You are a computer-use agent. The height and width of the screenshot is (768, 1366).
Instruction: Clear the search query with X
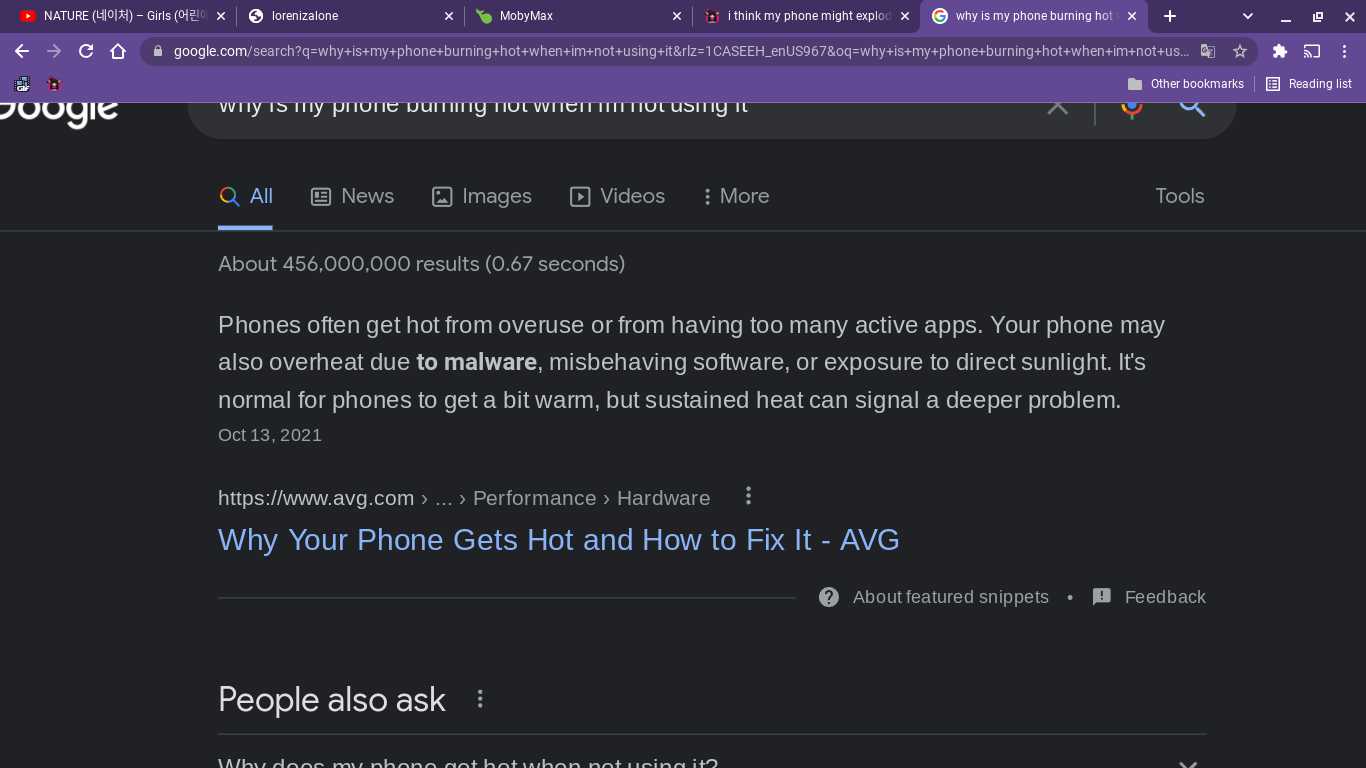pos(1057,105)
